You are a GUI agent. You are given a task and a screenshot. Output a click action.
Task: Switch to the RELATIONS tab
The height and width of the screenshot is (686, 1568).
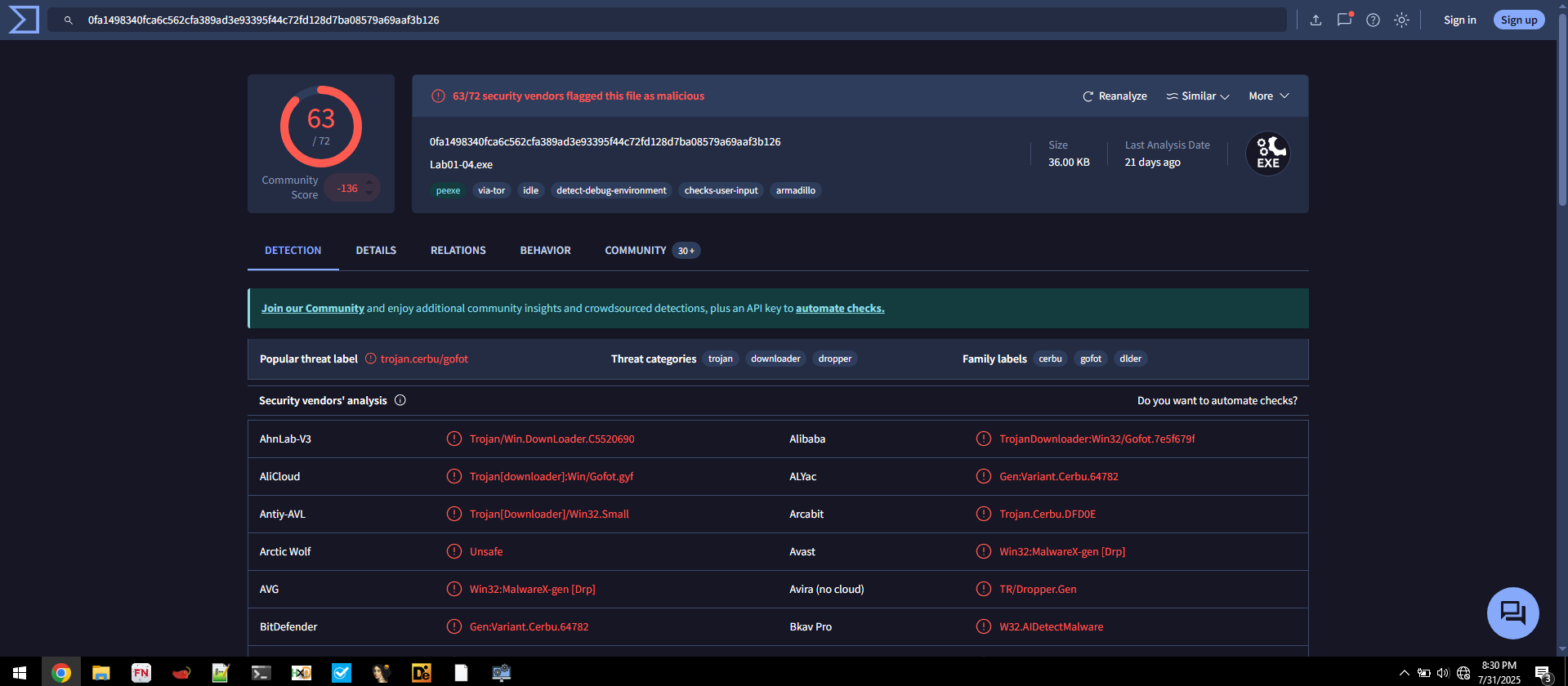[x=458, y=251]
